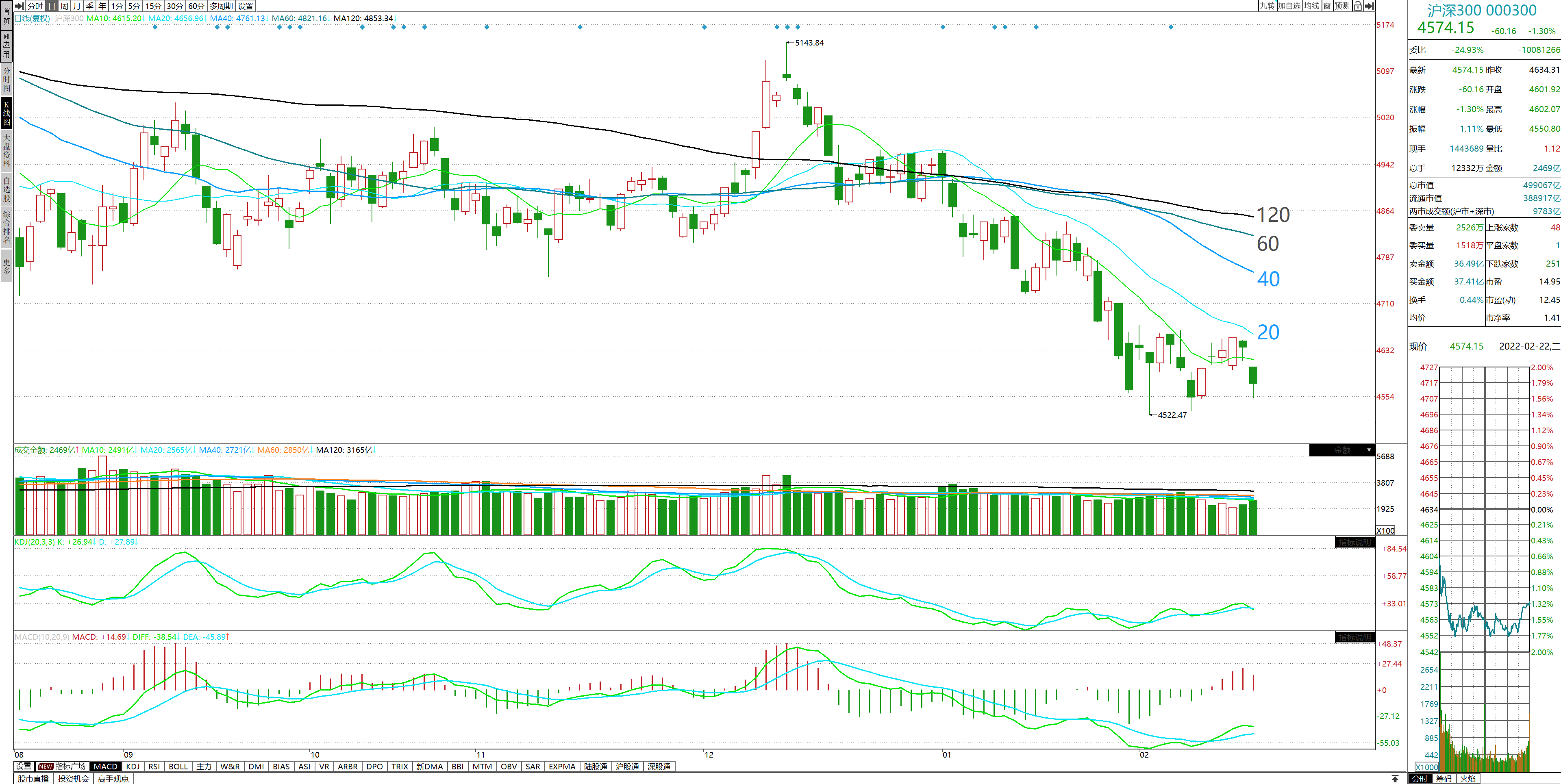Expand 指标说明 for the KDJ panel
The image size is (1561, 784).
coord(1354,542)
